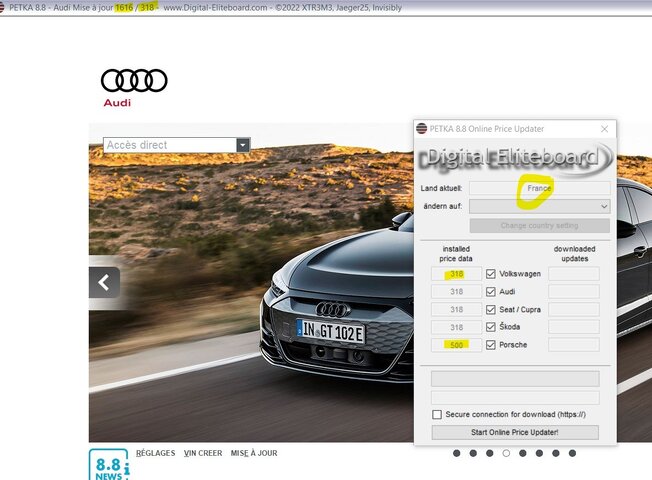Select the first carousel dot
652x480 pixels.
(x=457, y=453)
